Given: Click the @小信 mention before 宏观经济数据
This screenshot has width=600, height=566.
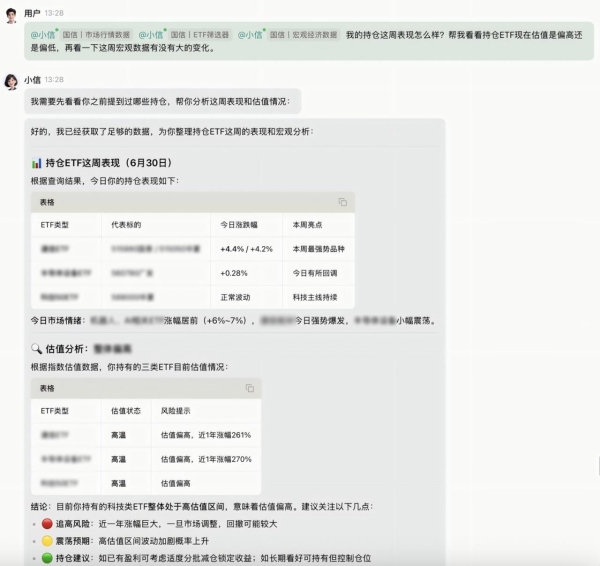Looking at the screenshot, I should pyautogui.click(x=251, y=35).
